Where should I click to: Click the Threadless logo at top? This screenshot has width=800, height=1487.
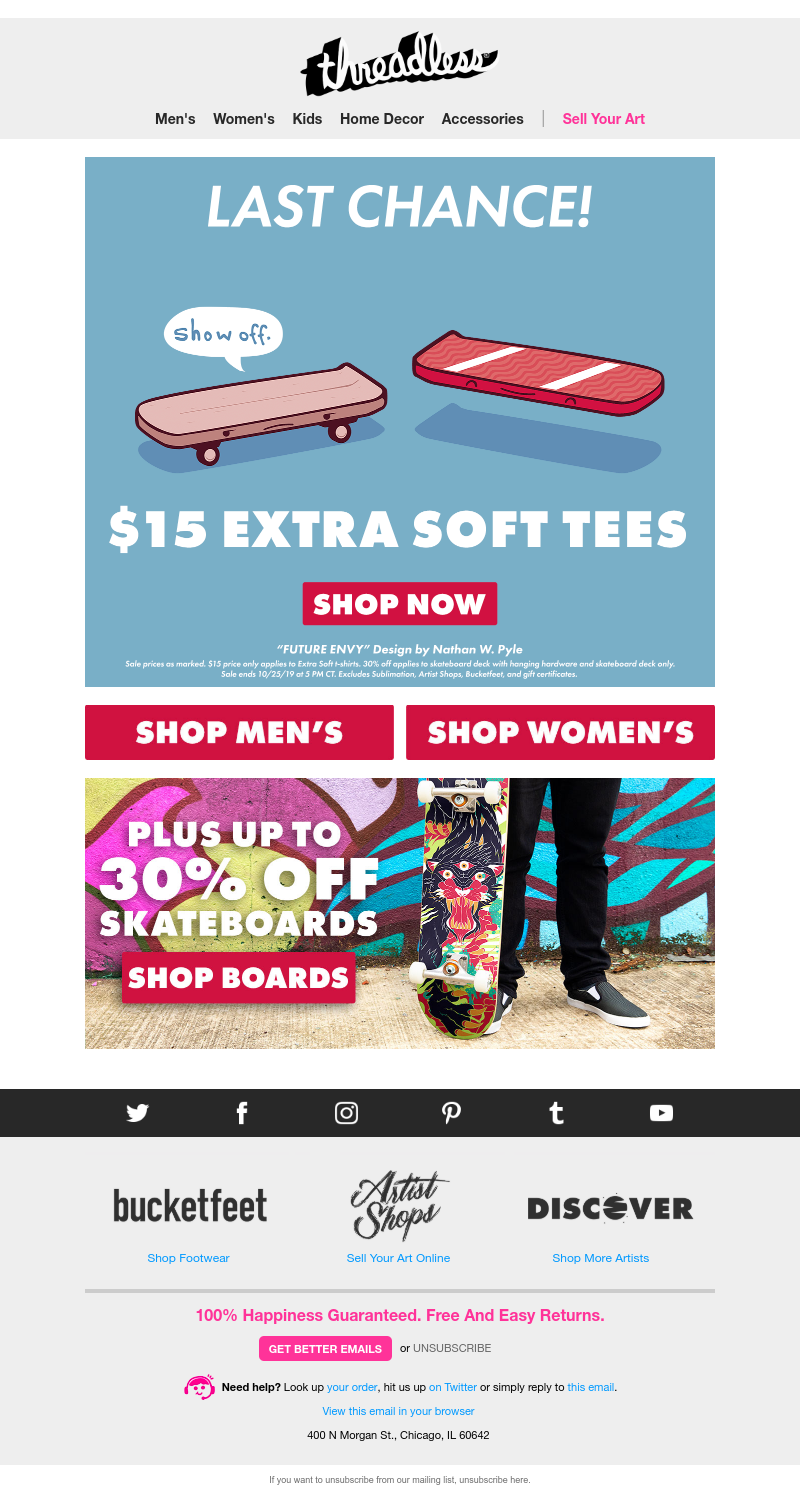(400, 64)
